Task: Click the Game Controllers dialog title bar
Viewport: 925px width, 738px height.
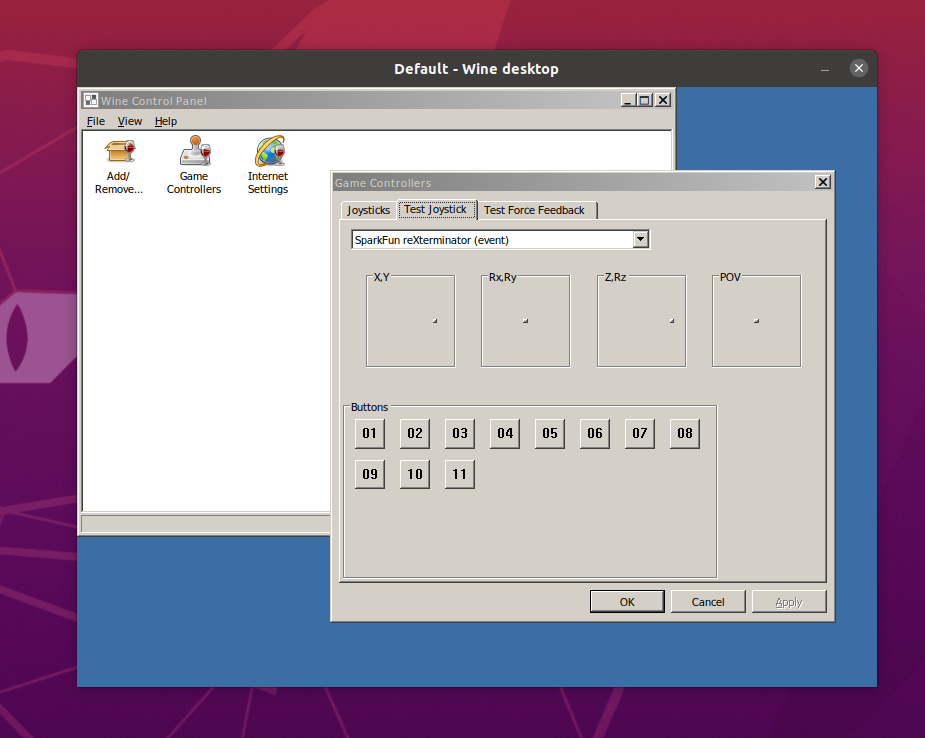Action: click(573, 182)
